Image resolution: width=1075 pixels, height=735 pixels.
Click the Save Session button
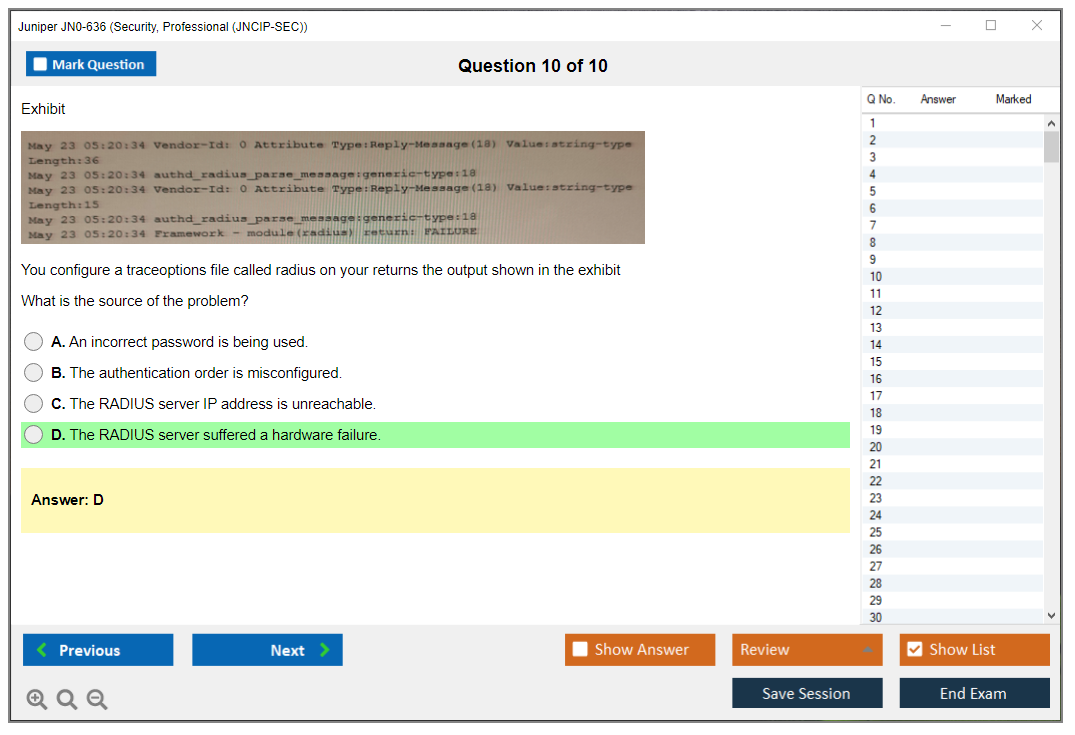point(806,693)
